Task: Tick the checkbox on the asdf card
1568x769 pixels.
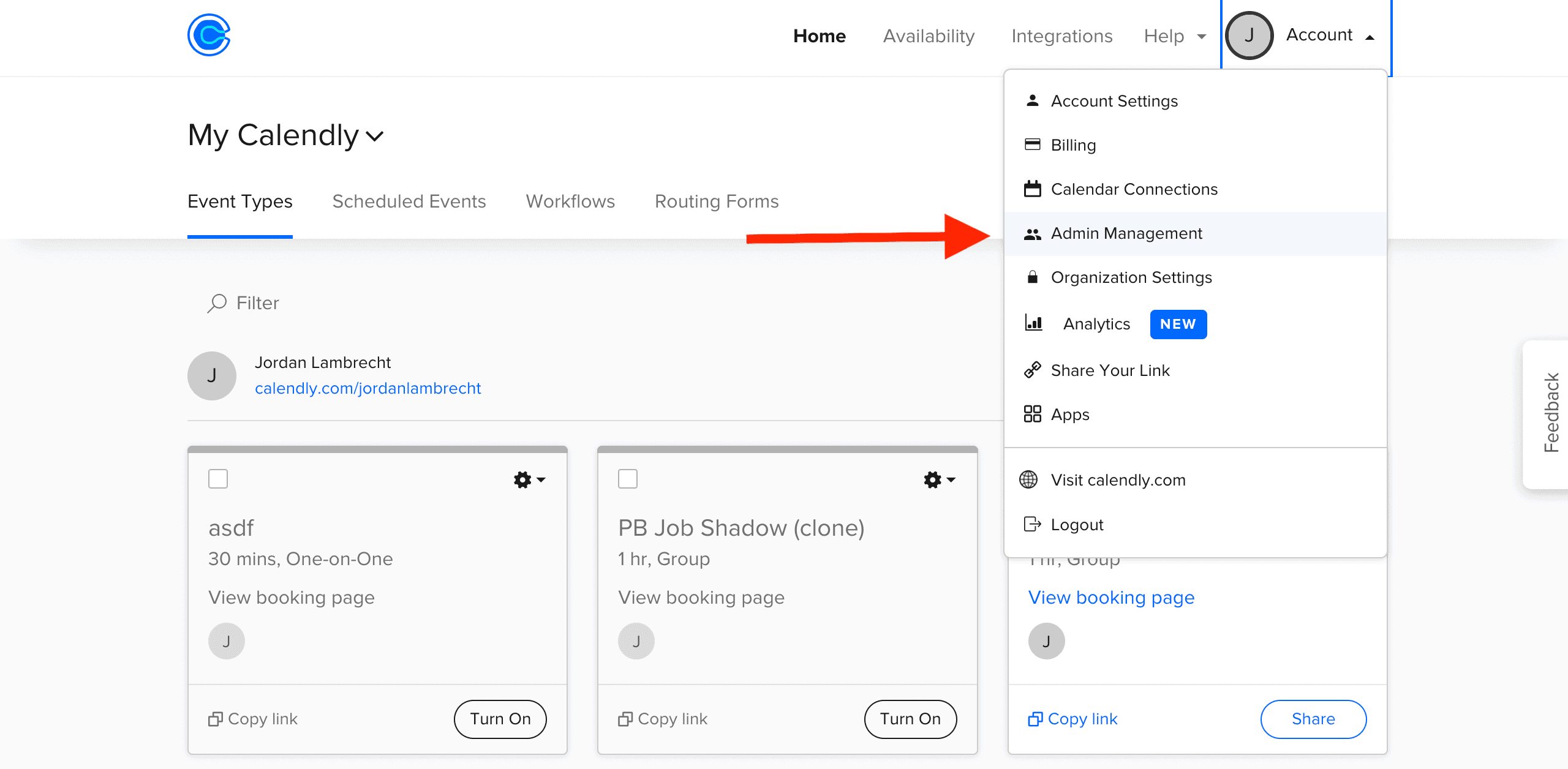Action: coord(218,479)
